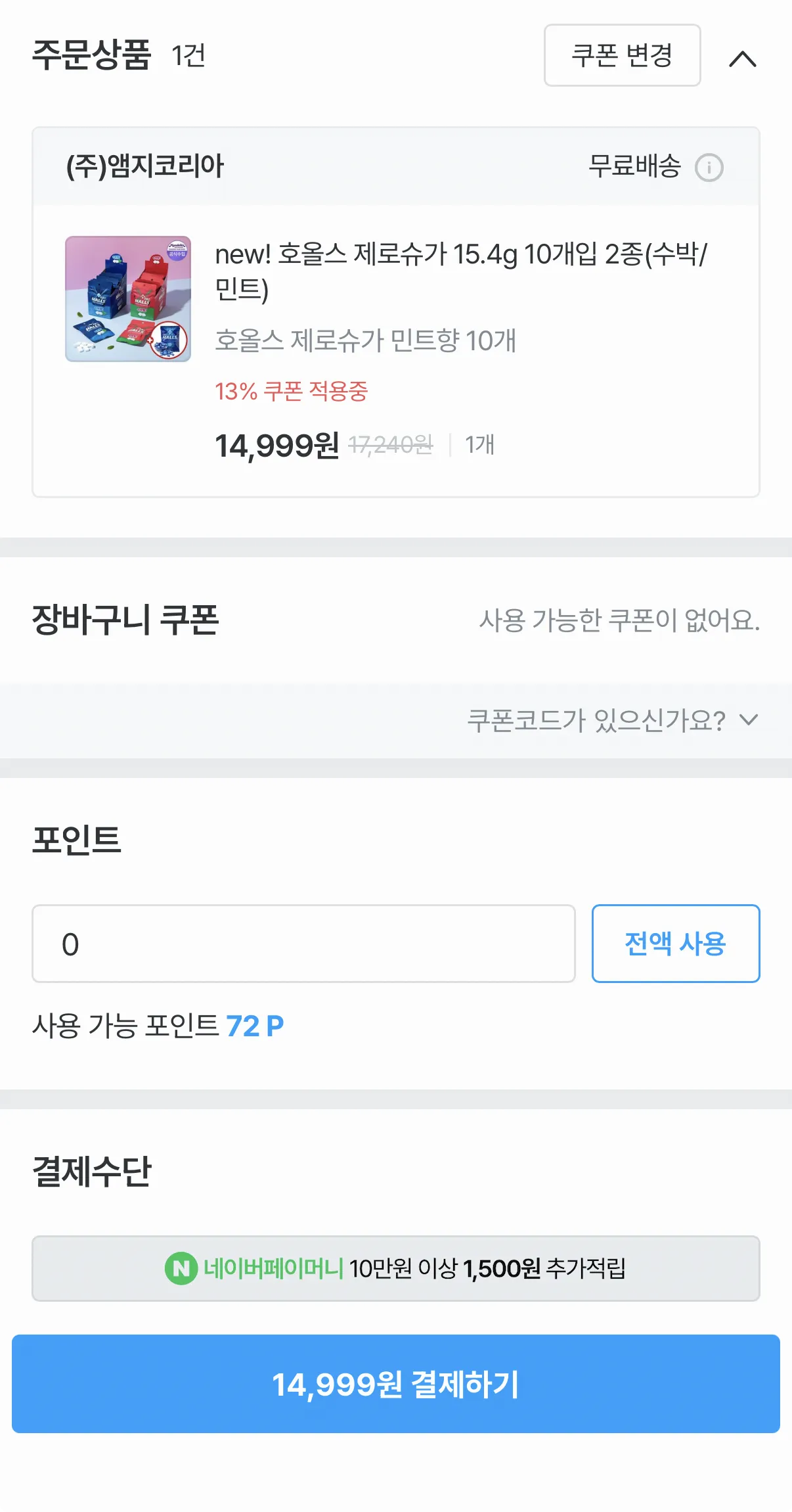Click the free shipping info icon

pos(709,168)
